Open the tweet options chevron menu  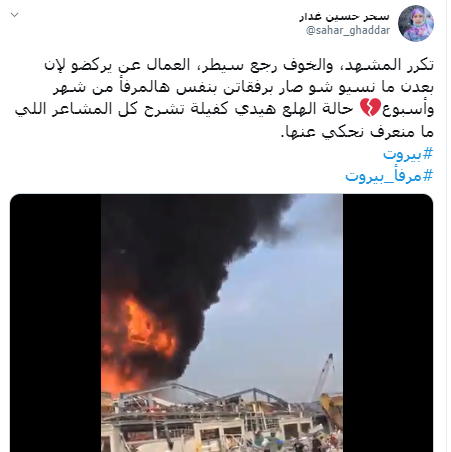click(x=14, y=15)
